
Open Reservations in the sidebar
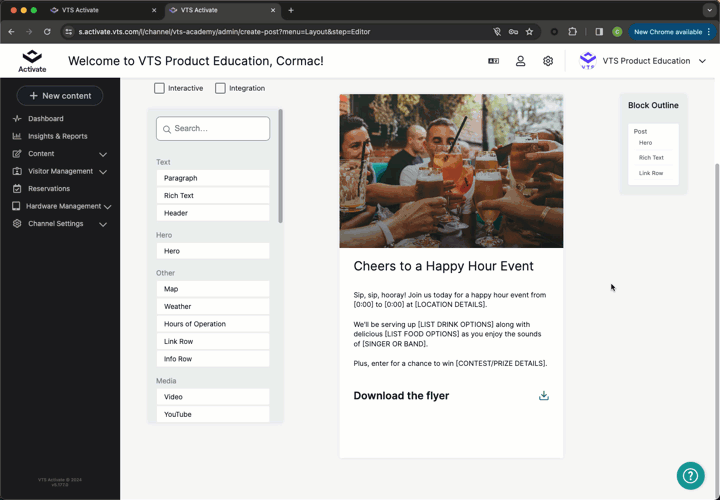pyautogui.click(x=49, y=188)
